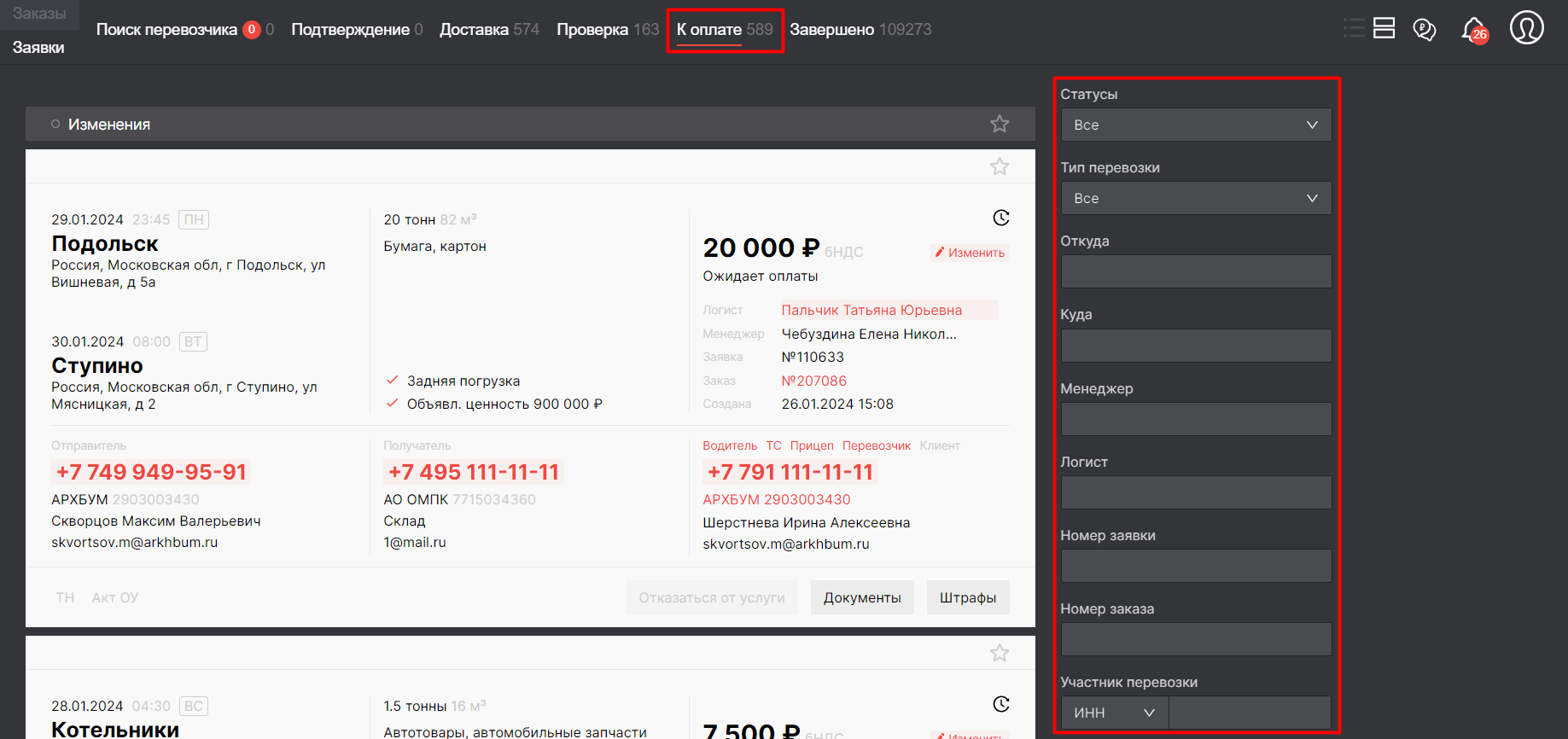Add Котельники order card to favorites
Image resolution: width=1568 pixels, height=739 pixels.
1000,653
